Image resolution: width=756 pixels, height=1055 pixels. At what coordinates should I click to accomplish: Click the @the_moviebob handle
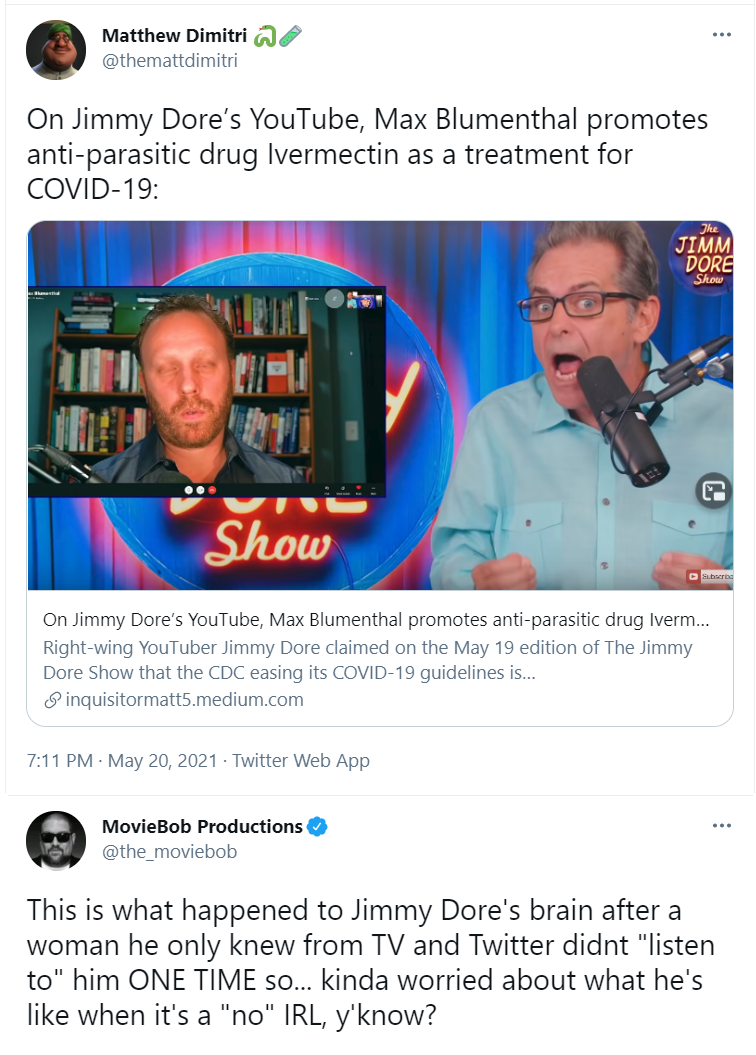tap(169, 852)
